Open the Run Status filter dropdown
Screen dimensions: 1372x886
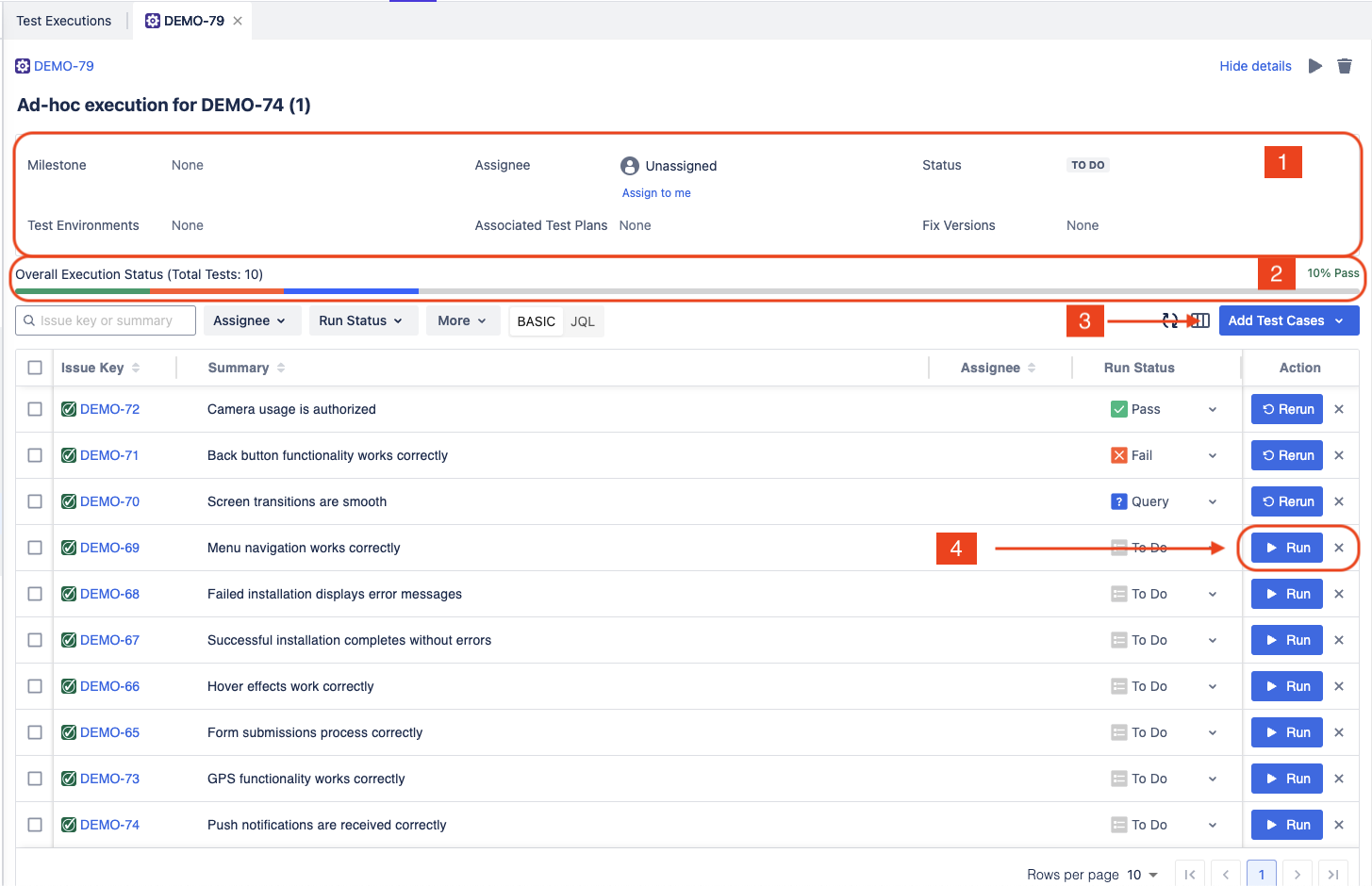click(361, 320)
